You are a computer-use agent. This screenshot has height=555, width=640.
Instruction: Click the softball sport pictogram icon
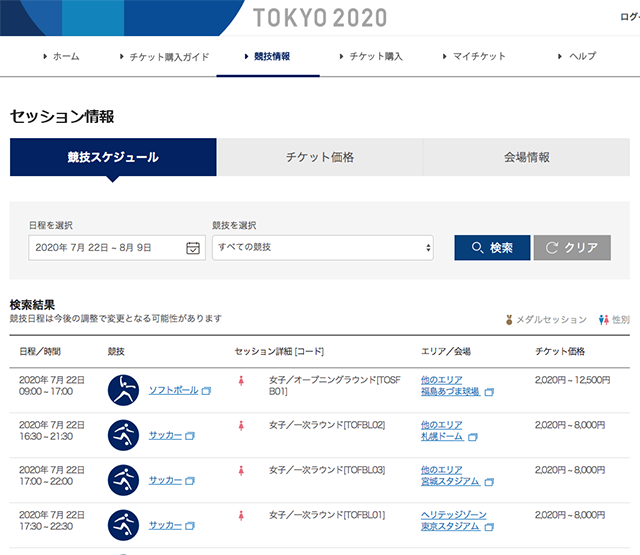123,390
